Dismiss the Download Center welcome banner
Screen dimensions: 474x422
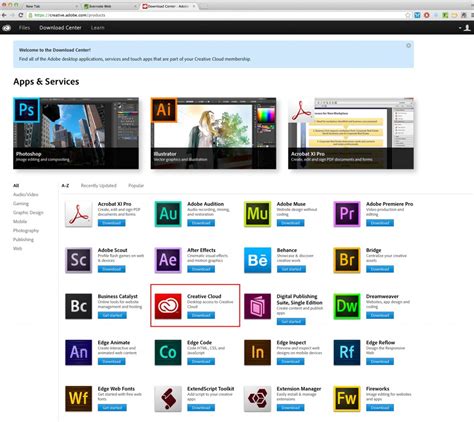point(408,46)
